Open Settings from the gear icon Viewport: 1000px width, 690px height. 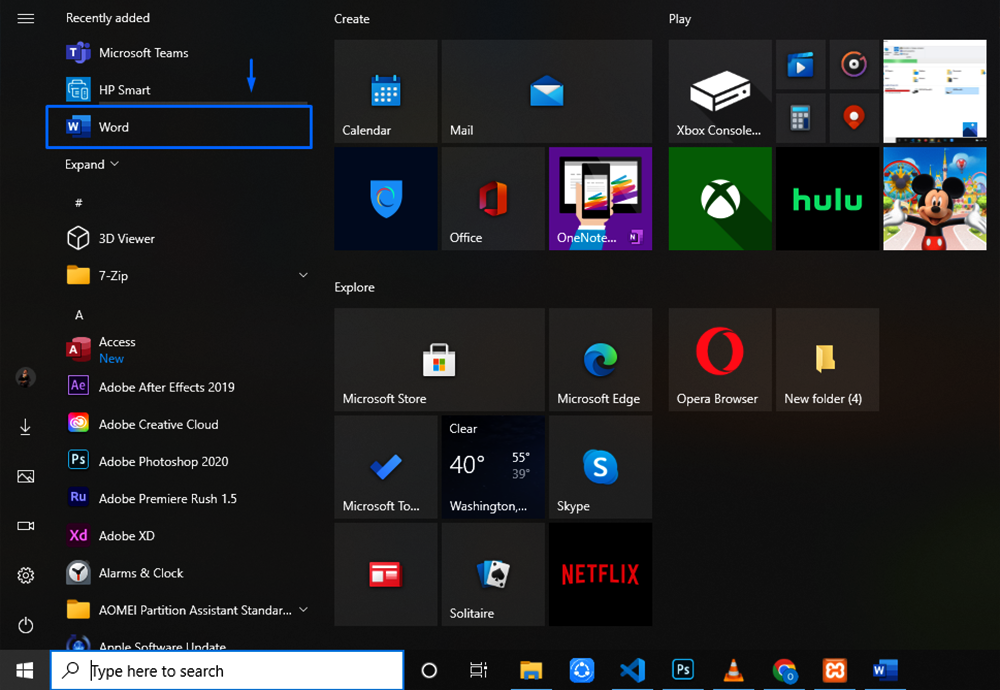coord(26,575)
